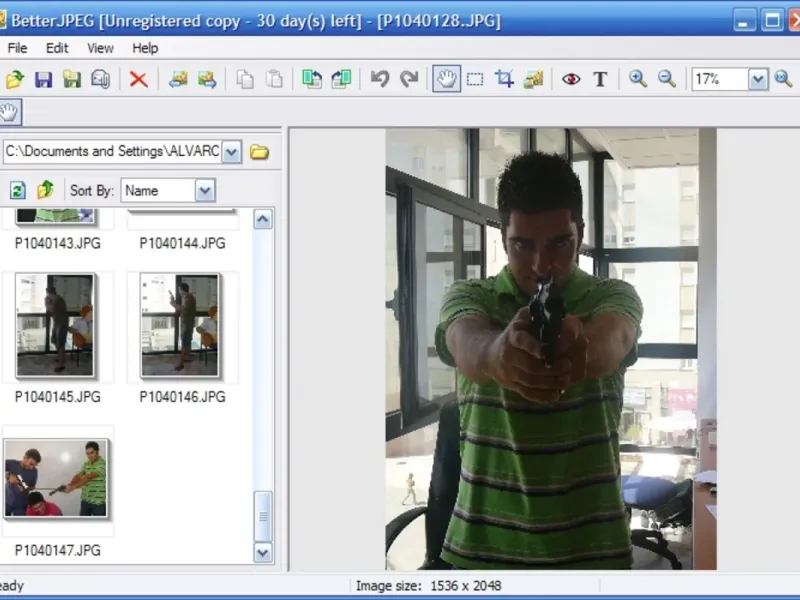Click the P1040146.JPG file name

coord(182,397)
